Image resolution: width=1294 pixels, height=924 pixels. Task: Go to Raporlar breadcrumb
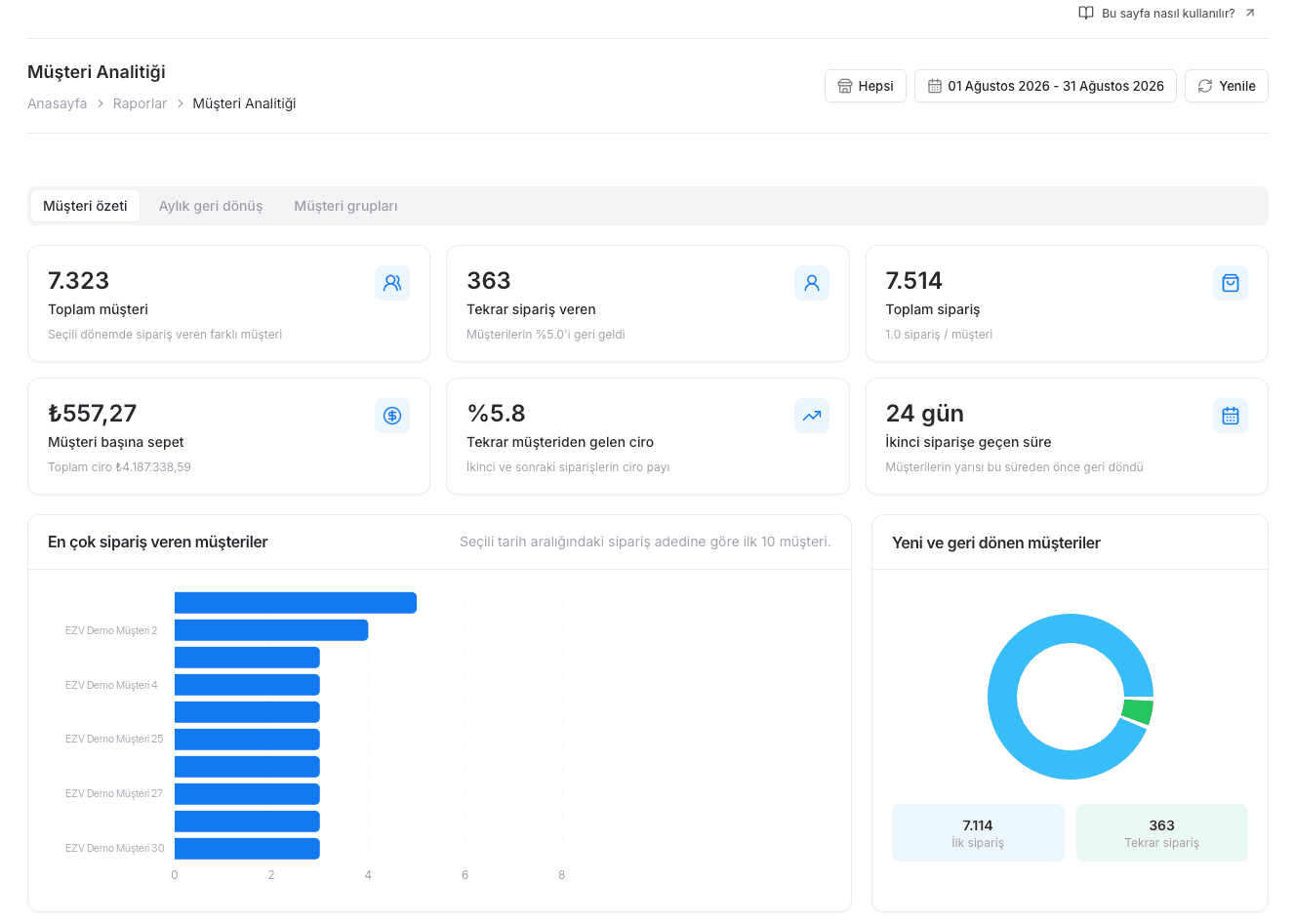click(140, 103)
